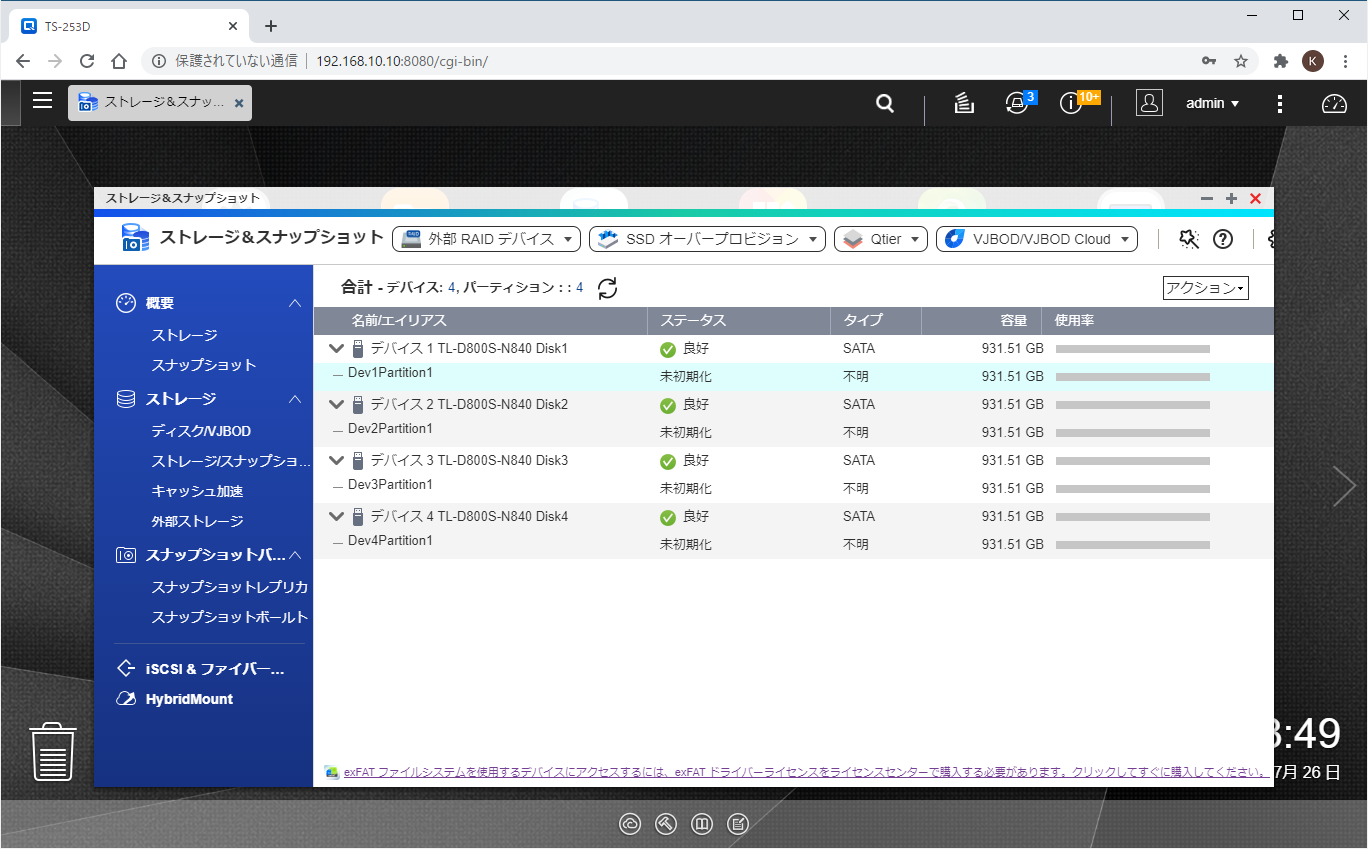Collapse the デバイス 1 Disk1 row

point(337,349)
